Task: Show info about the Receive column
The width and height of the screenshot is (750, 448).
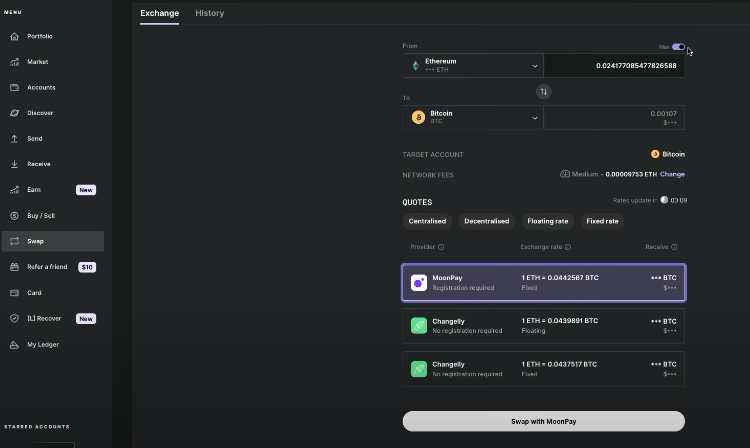Action: pyautogui.click(x=674, y=247)
